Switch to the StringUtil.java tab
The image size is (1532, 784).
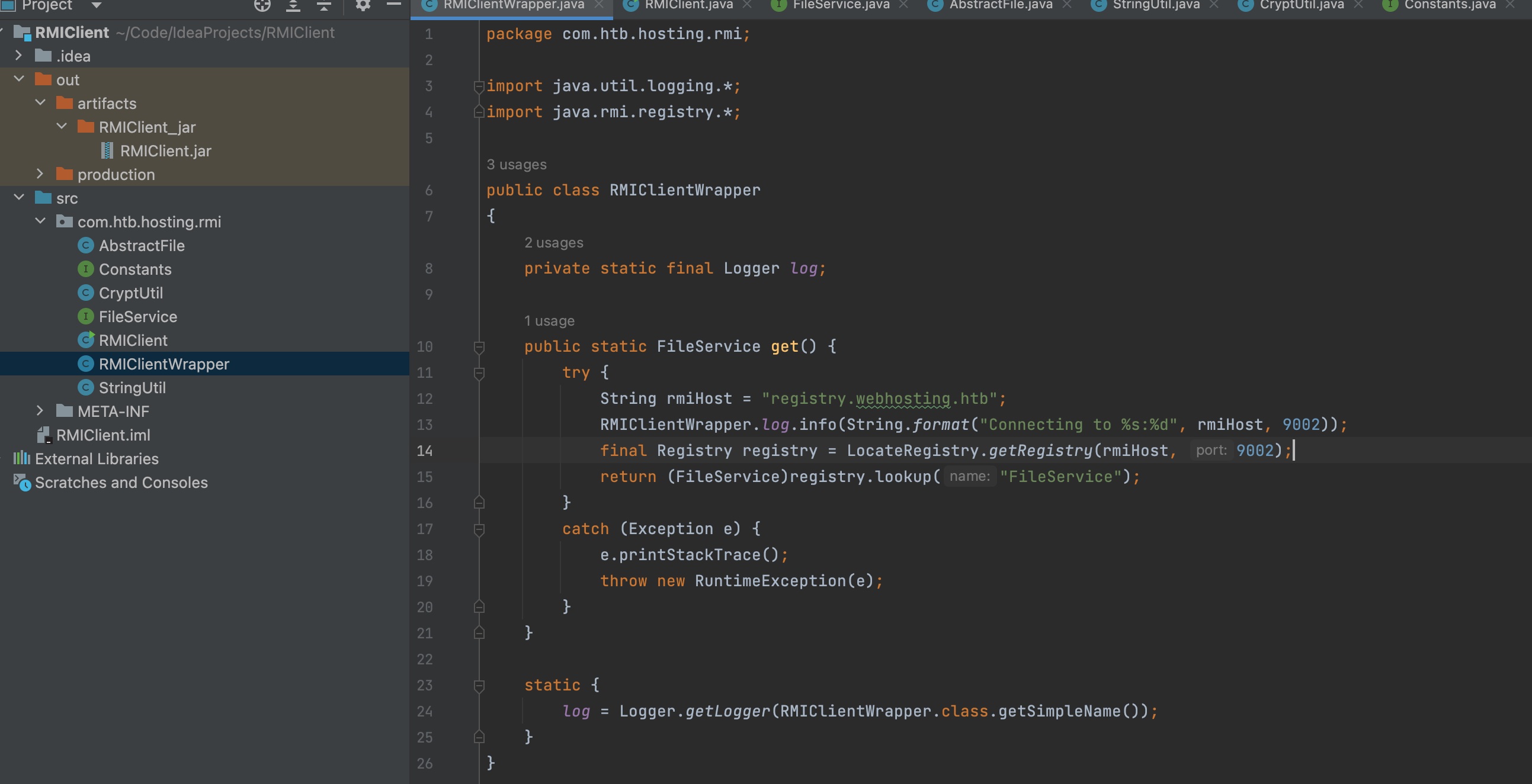1156,5
